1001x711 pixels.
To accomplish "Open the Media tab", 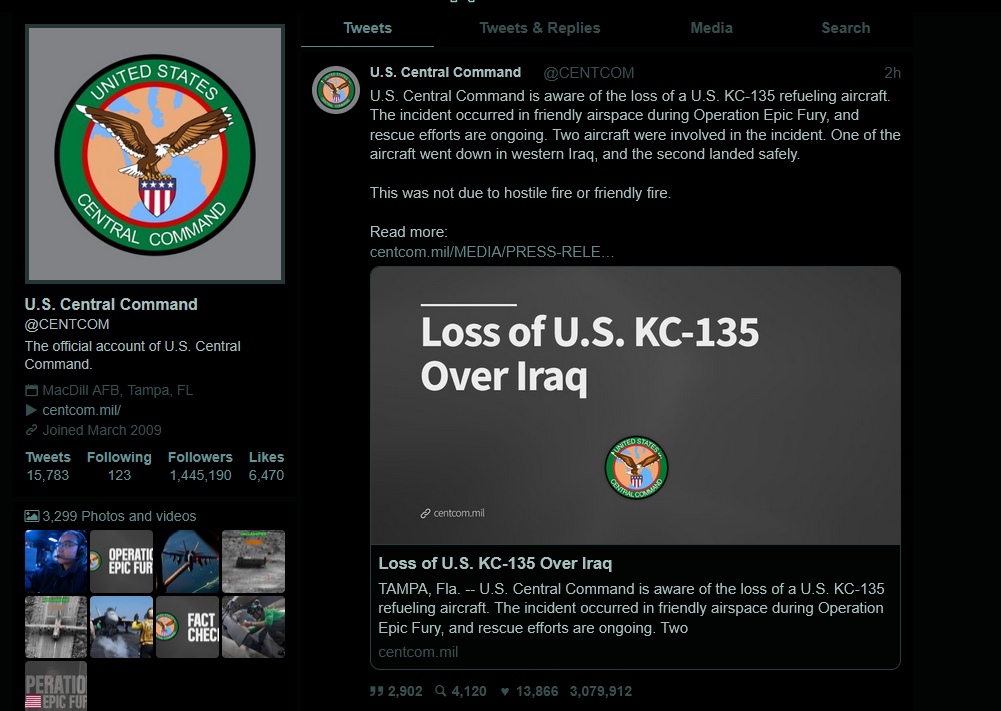I will coord(711,28).
